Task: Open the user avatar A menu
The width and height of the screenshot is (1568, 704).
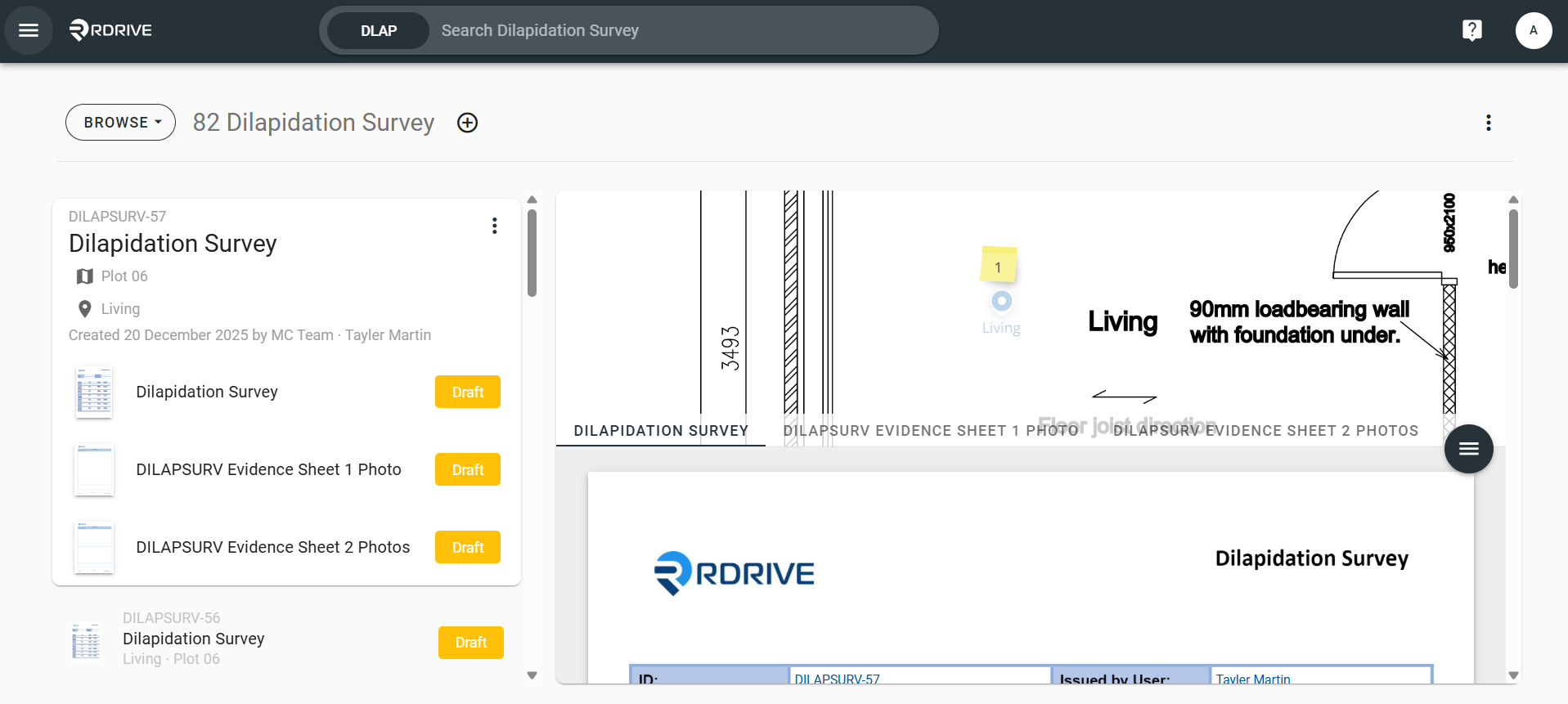Action: pos(1533,30)
